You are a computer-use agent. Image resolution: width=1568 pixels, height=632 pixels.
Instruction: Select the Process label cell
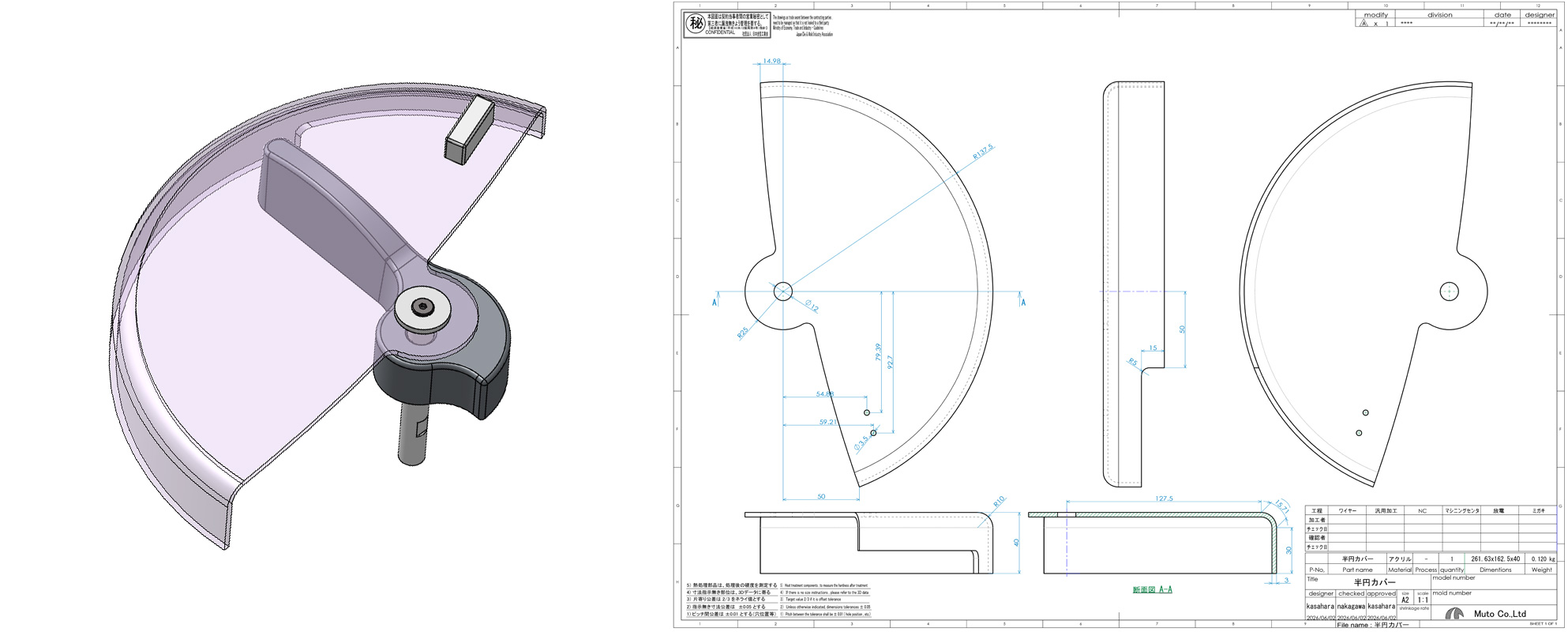(x=1426, y=570)
